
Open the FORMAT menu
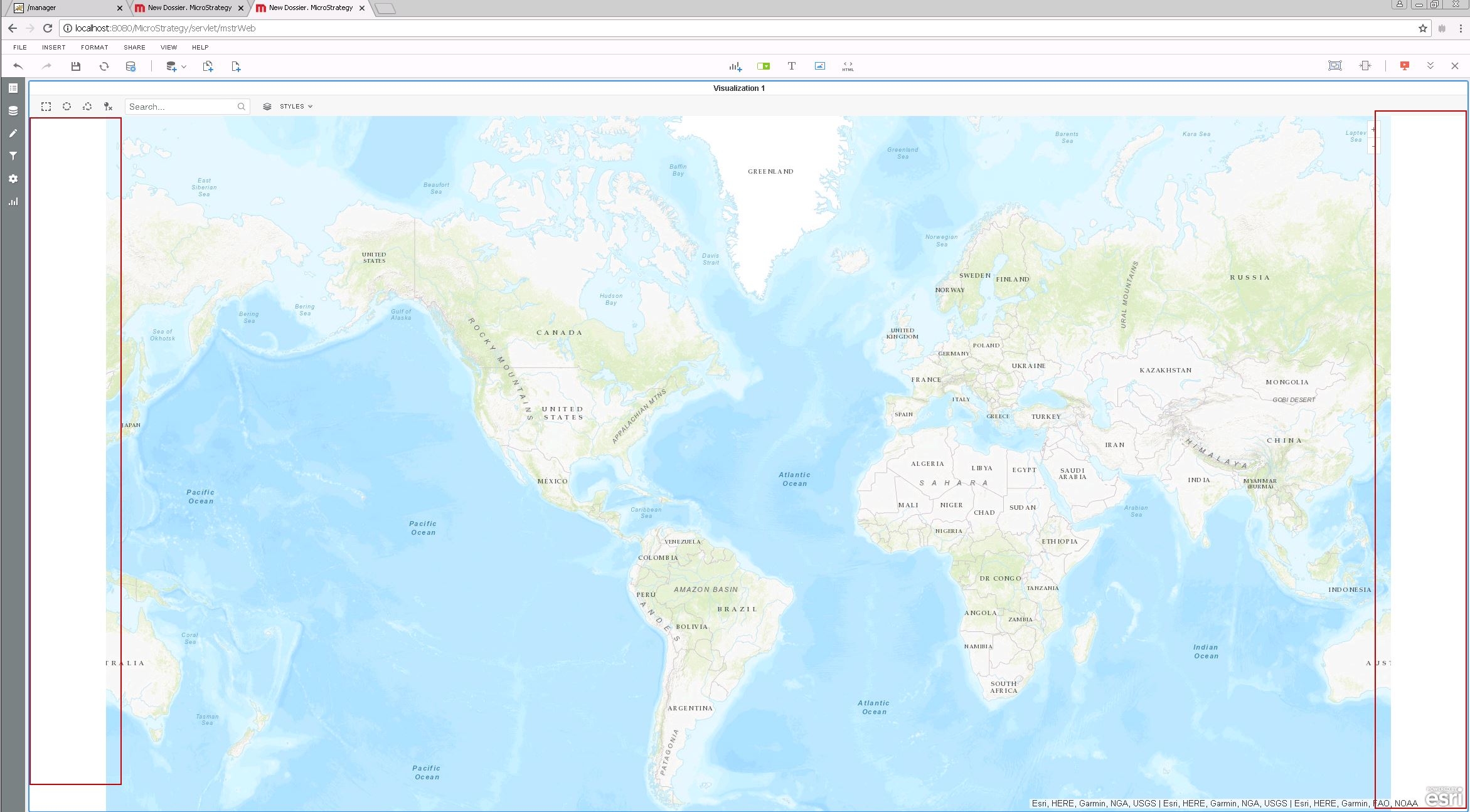click(x=94, y=48)
